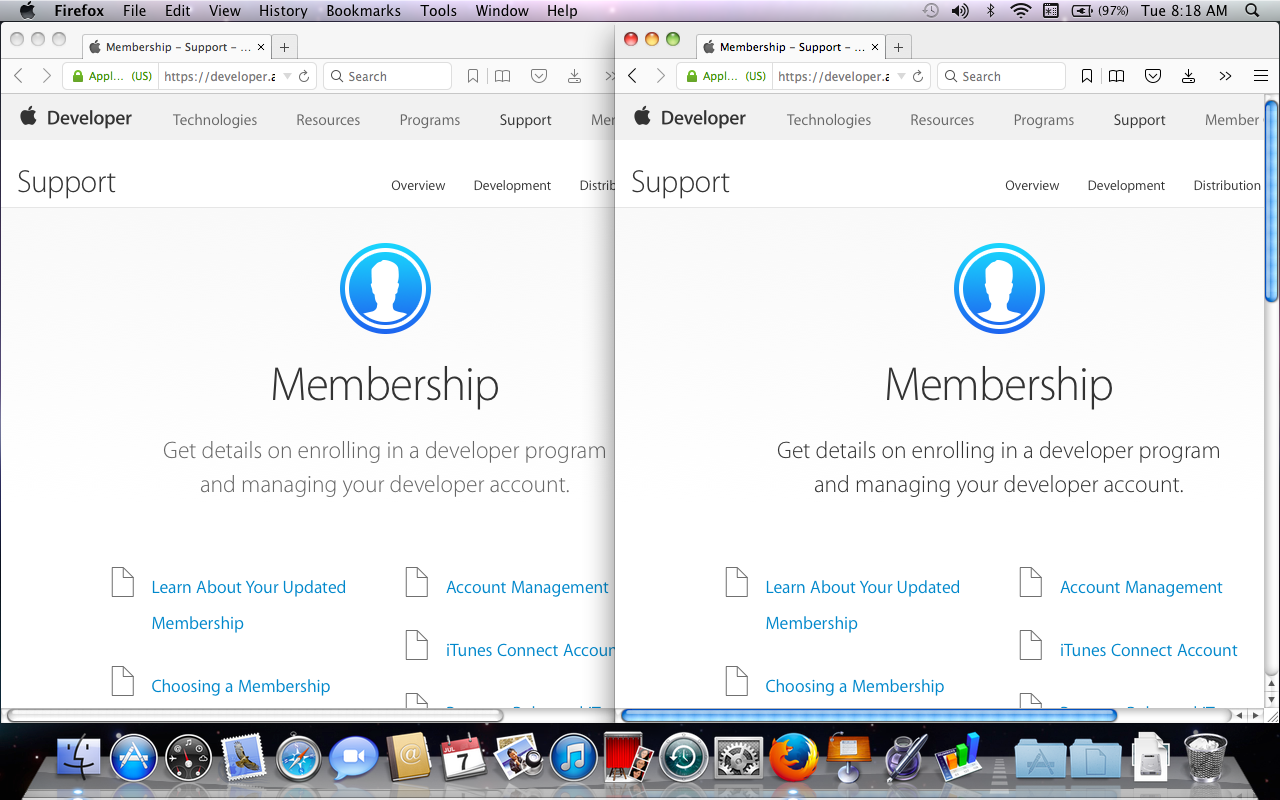
Task: Bookmark this page in right Firefox window
Action: pyautogui.click(x=1087, y=76)
